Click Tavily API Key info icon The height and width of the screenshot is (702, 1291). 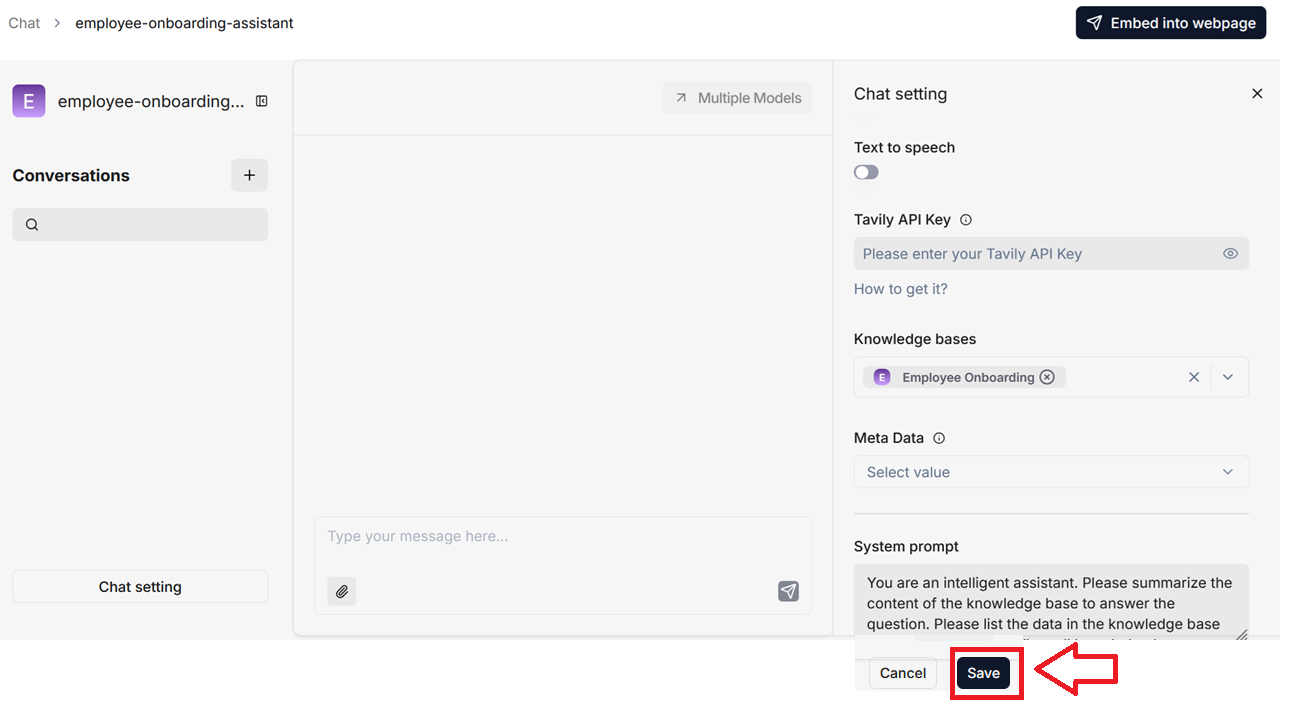point(966,220)
